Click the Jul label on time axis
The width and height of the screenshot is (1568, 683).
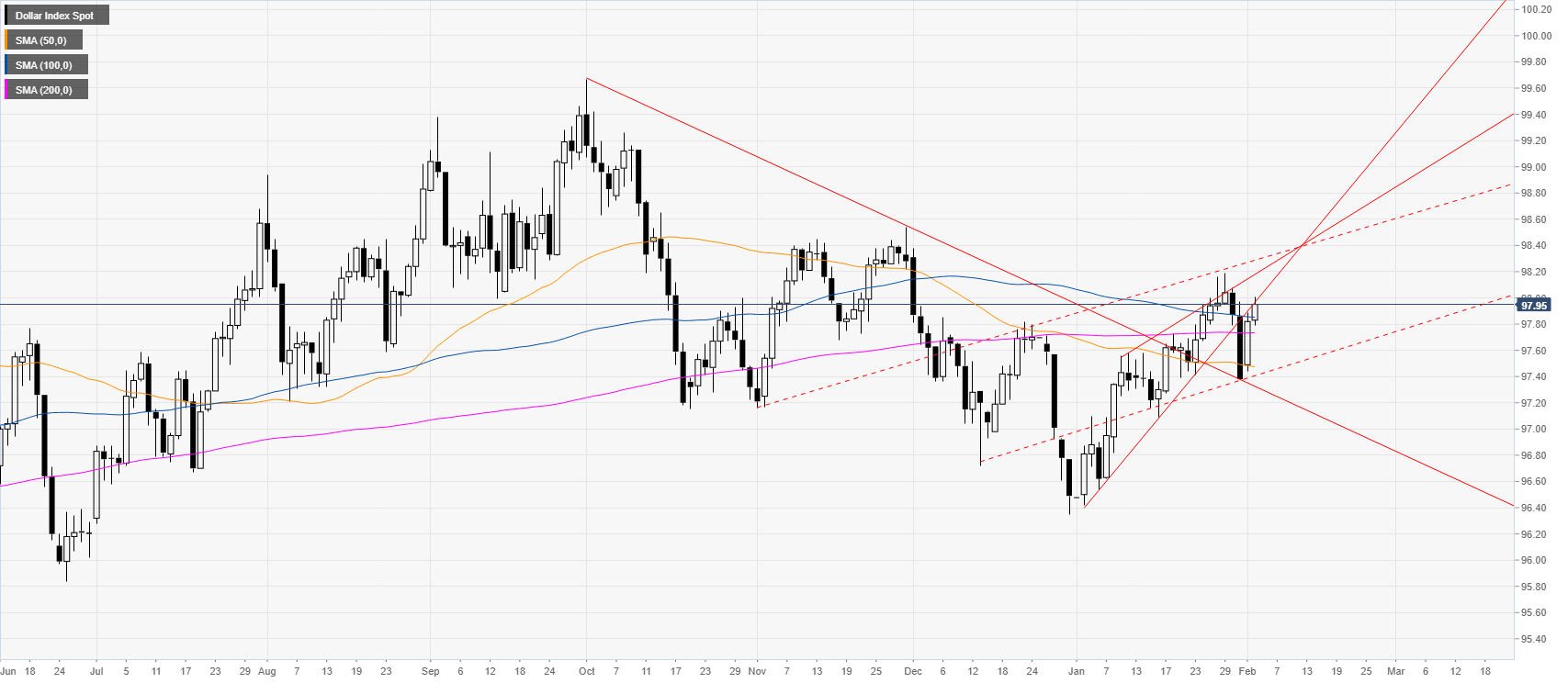(x=96, y=671)
